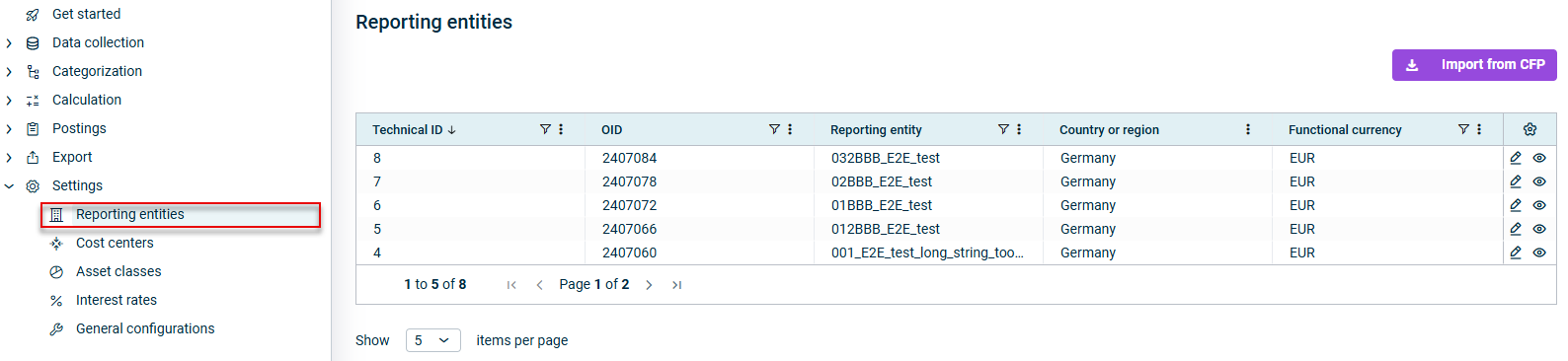
Task: Open table column settings gear icon
Action: pyautogui.click(x=1529, y=129)
